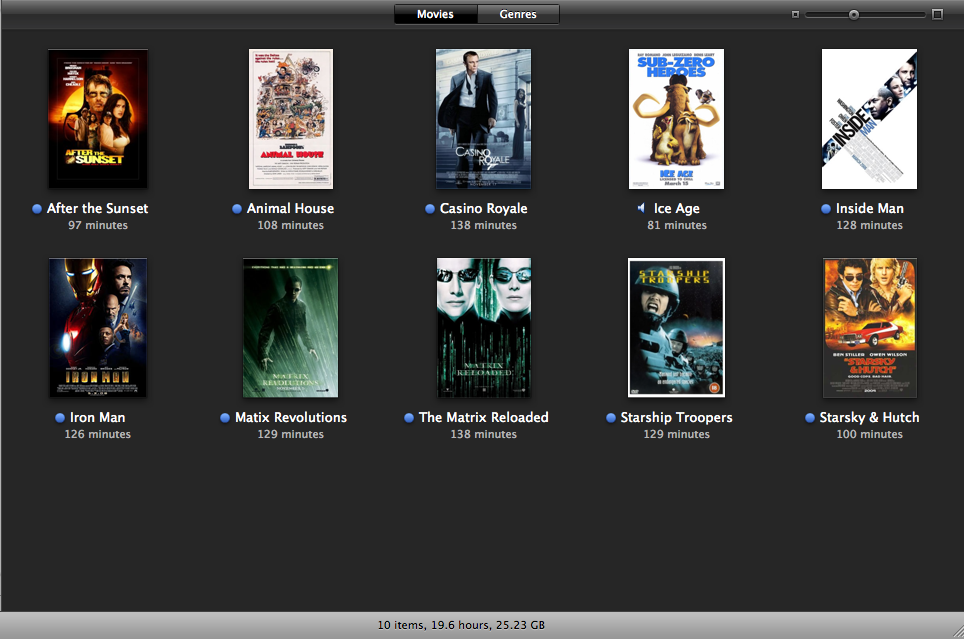Click the Inside Man title text

point(870,208)
